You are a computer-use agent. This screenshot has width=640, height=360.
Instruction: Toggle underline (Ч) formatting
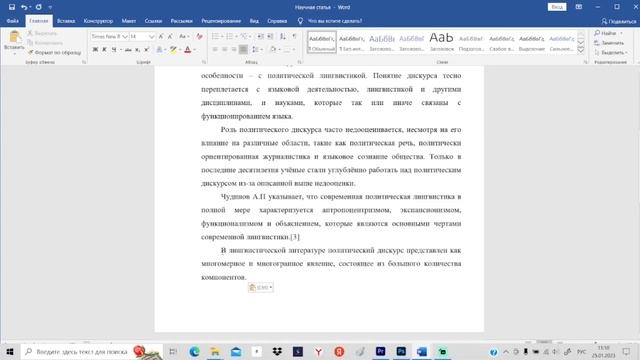pyautogui.click(x=114, y=49)
